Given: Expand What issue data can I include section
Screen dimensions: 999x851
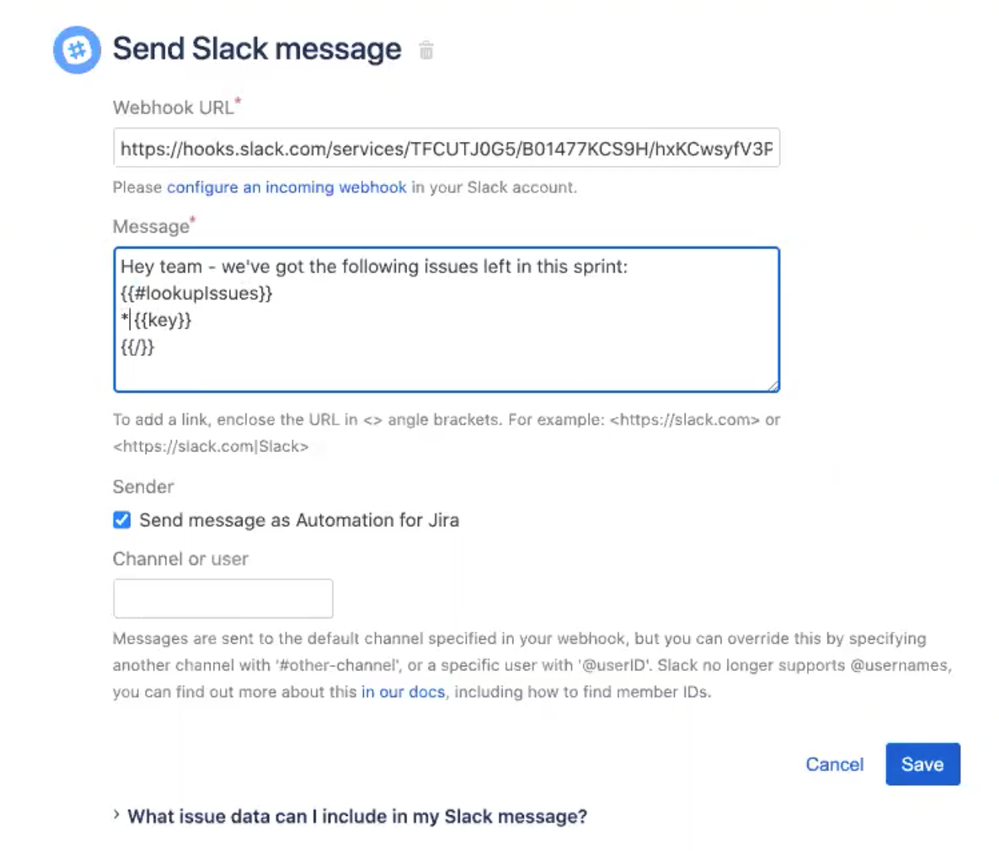Looking at the screenshot, I should click(356, 816).
